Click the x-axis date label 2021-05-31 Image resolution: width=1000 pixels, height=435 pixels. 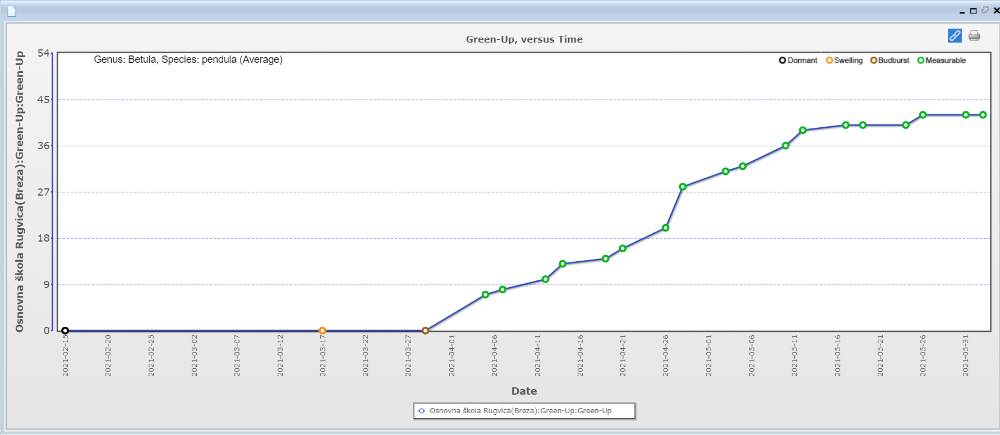pyautogui.click(x=966, y=355)
